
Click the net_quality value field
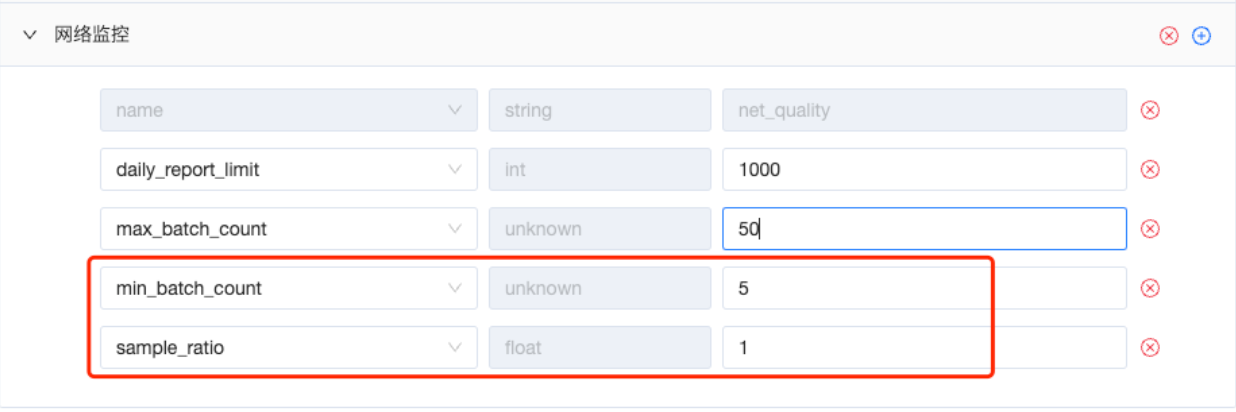point(924,110)
